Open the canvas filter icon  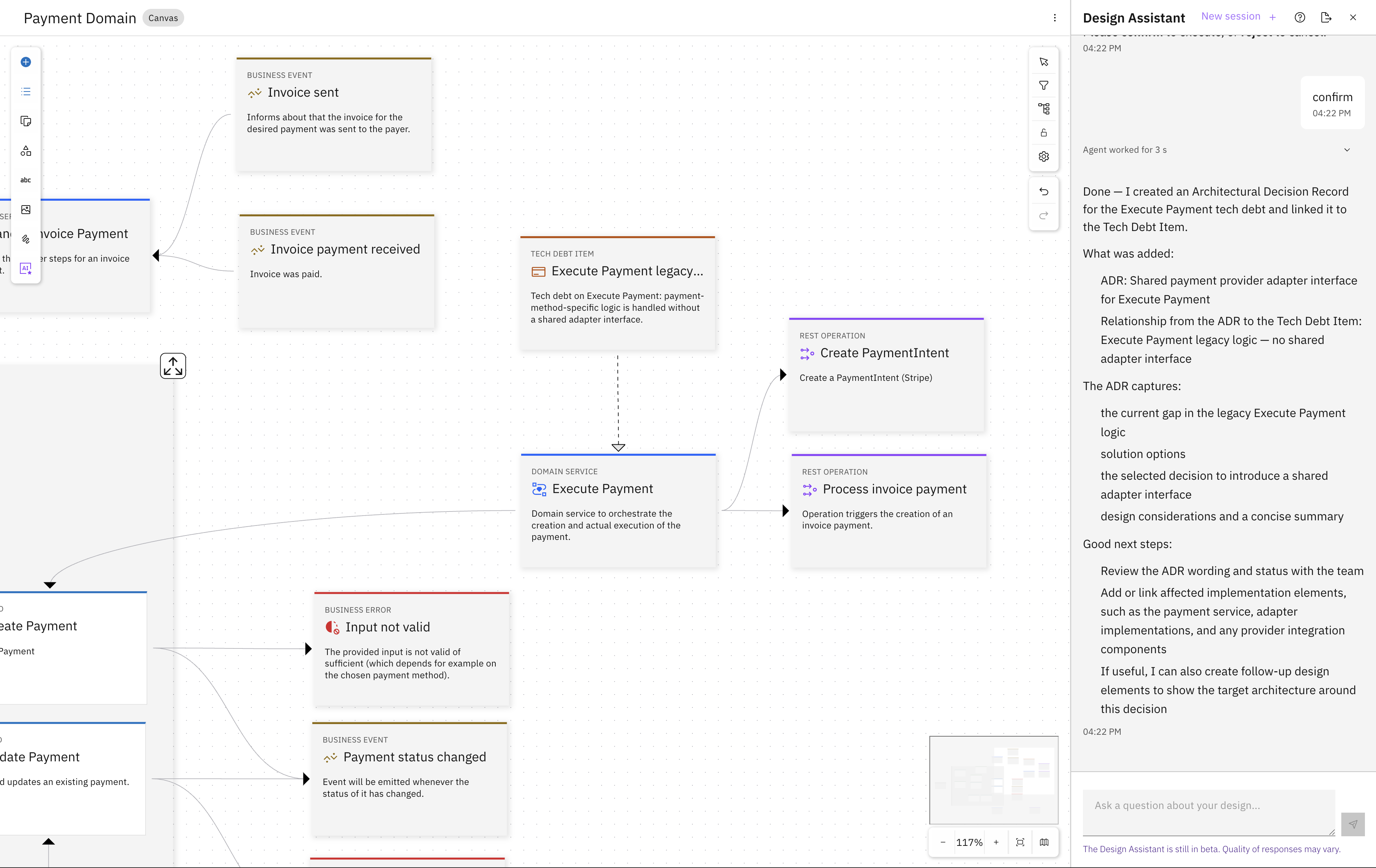(x=1043, y=86)
